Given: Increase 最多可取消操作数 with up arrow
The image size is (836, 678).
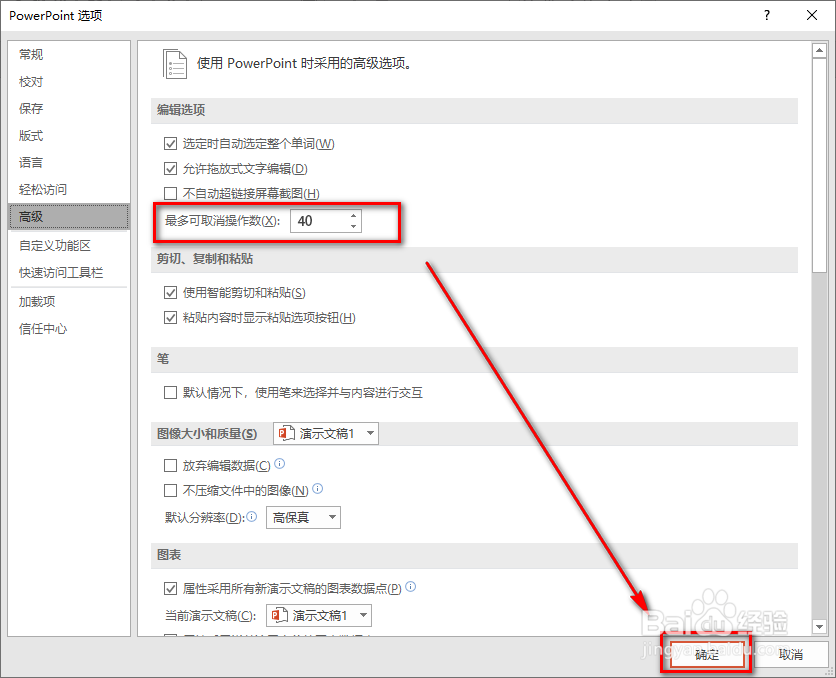Looking at the screenshot, I should pos(353,216).
